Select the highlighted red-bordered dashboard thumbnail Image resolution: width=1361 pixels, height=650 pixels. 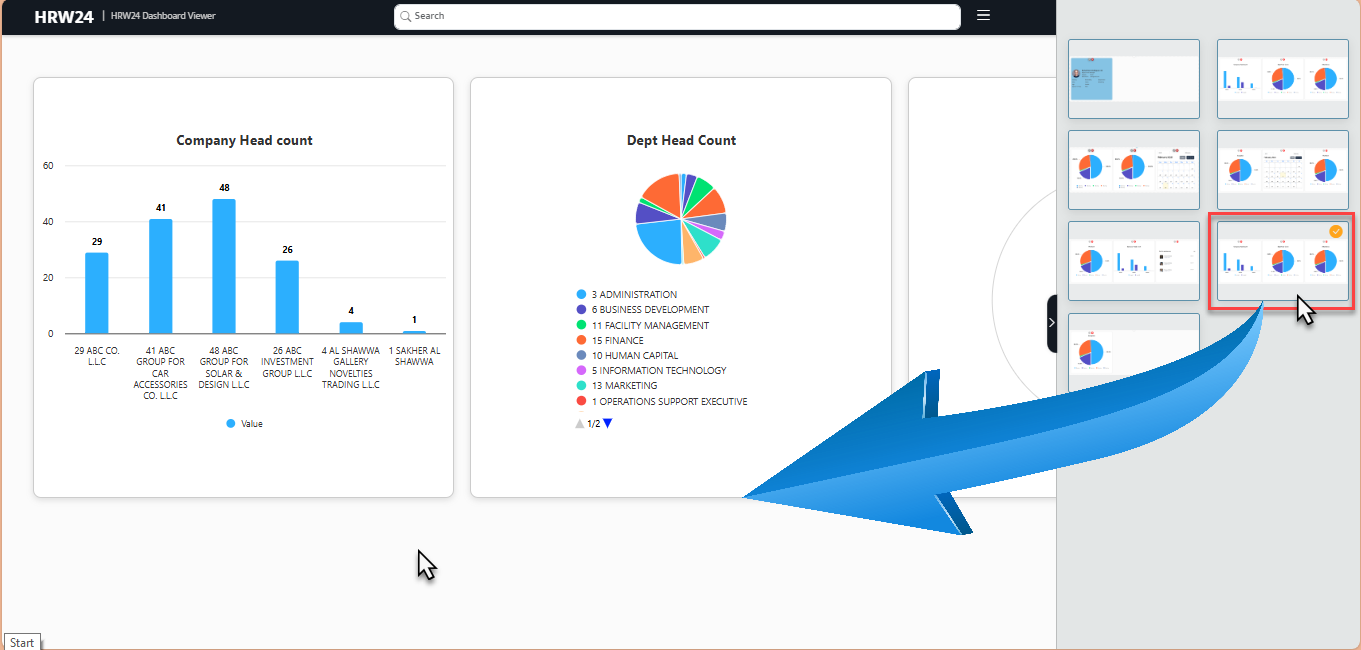pyautogui.click(x=1281, y=262)
